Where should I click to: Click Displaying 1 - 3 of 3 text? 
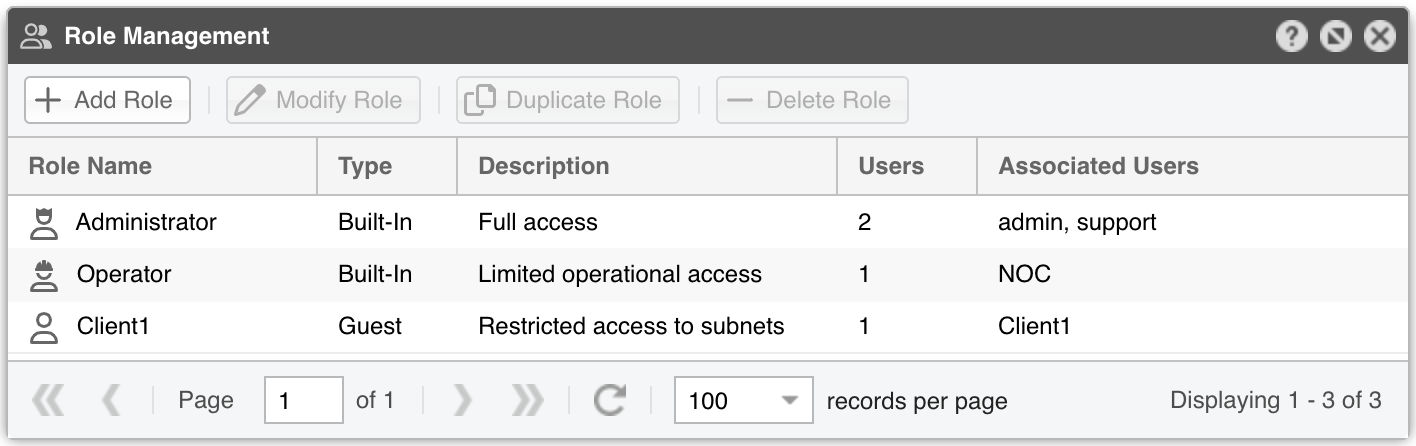pos(1276,401)
